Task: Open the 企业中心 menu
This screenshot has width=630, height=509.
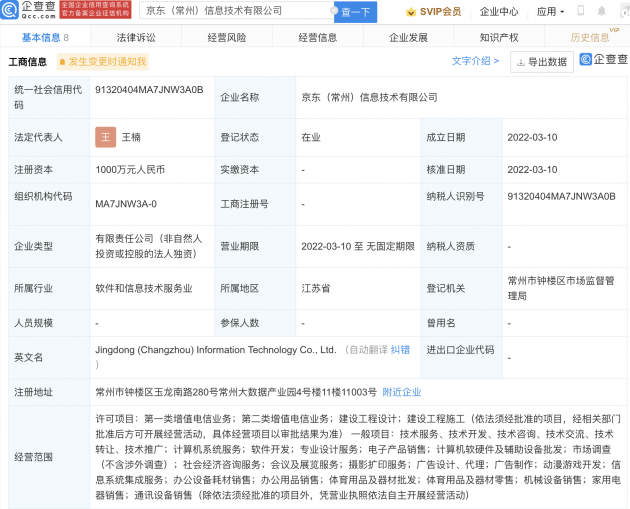Action: pyautogui.click(x=499, y=12)
